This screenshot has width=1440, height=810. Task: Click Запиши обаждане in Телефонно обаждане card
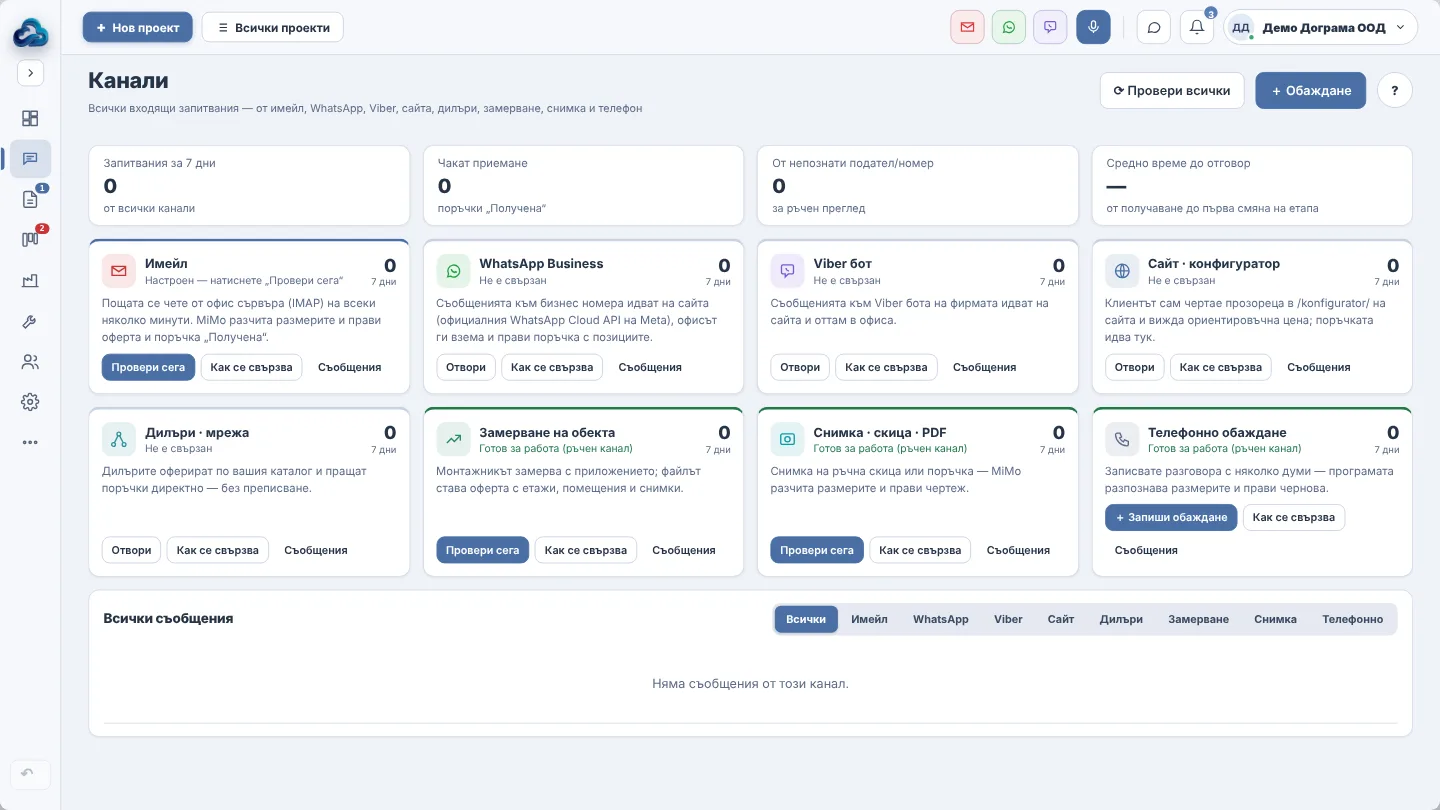click(x=1171, y=517)
